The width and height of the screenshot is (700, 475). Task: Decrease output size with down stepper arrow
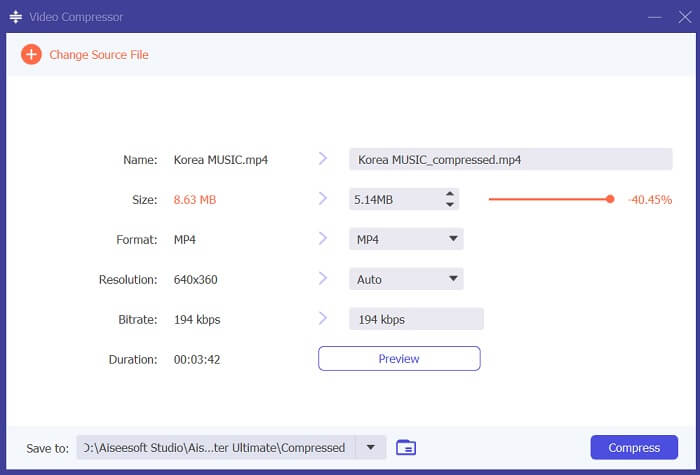tap(450, 205)
